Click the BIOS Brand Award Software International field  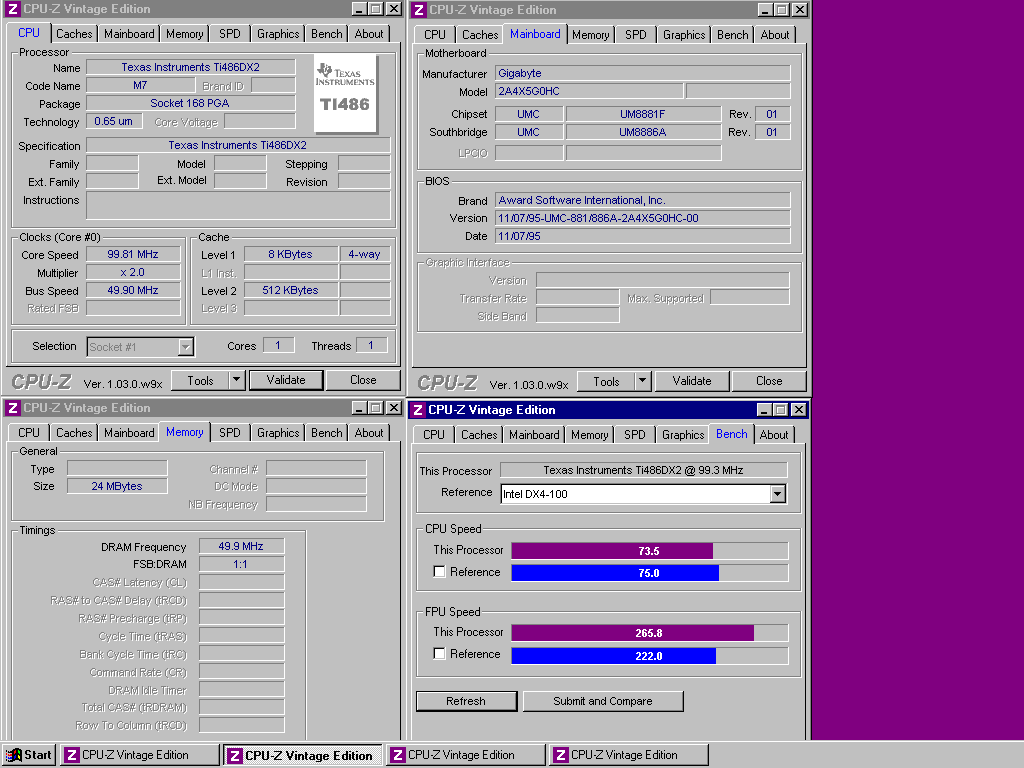click(x=643, y=200)
